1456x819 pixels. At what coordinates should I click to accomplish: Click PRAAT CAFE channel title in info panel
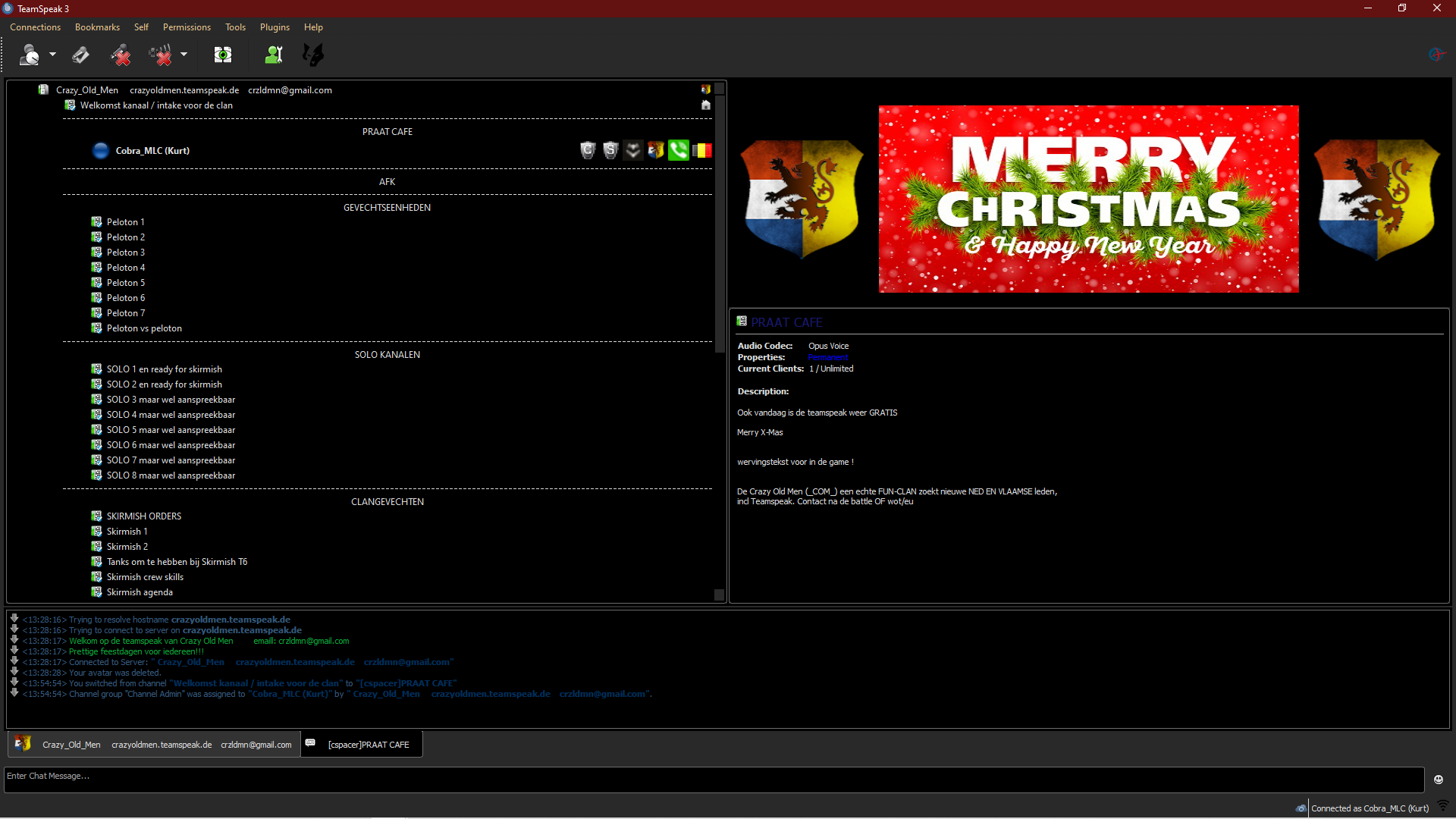pyautogui.click(x=786, y=323)
